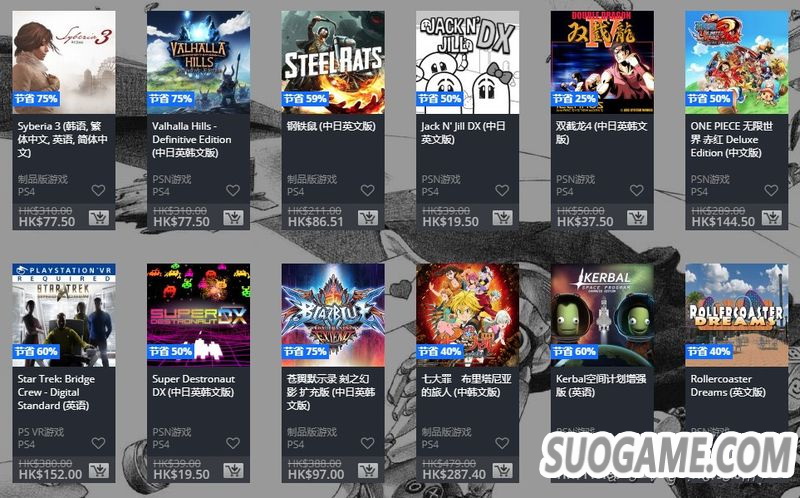
Task: Add Syberia 3 to cart
Action: [x=98, y=218]
